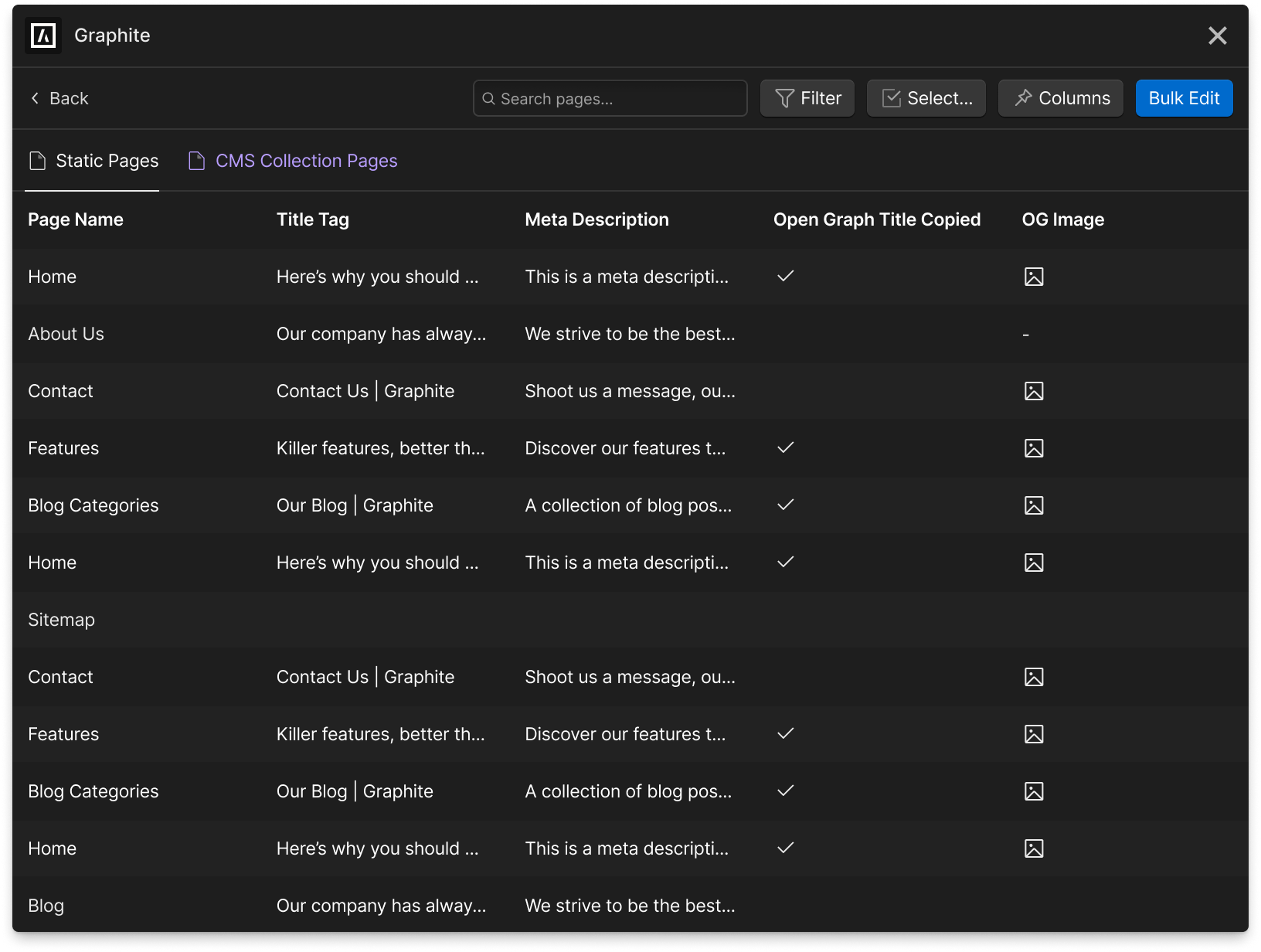The height and width of the screenshot is (952, 1261).
Task: Click first 'Discover our features' meta description
Action: tap(625, 448)
